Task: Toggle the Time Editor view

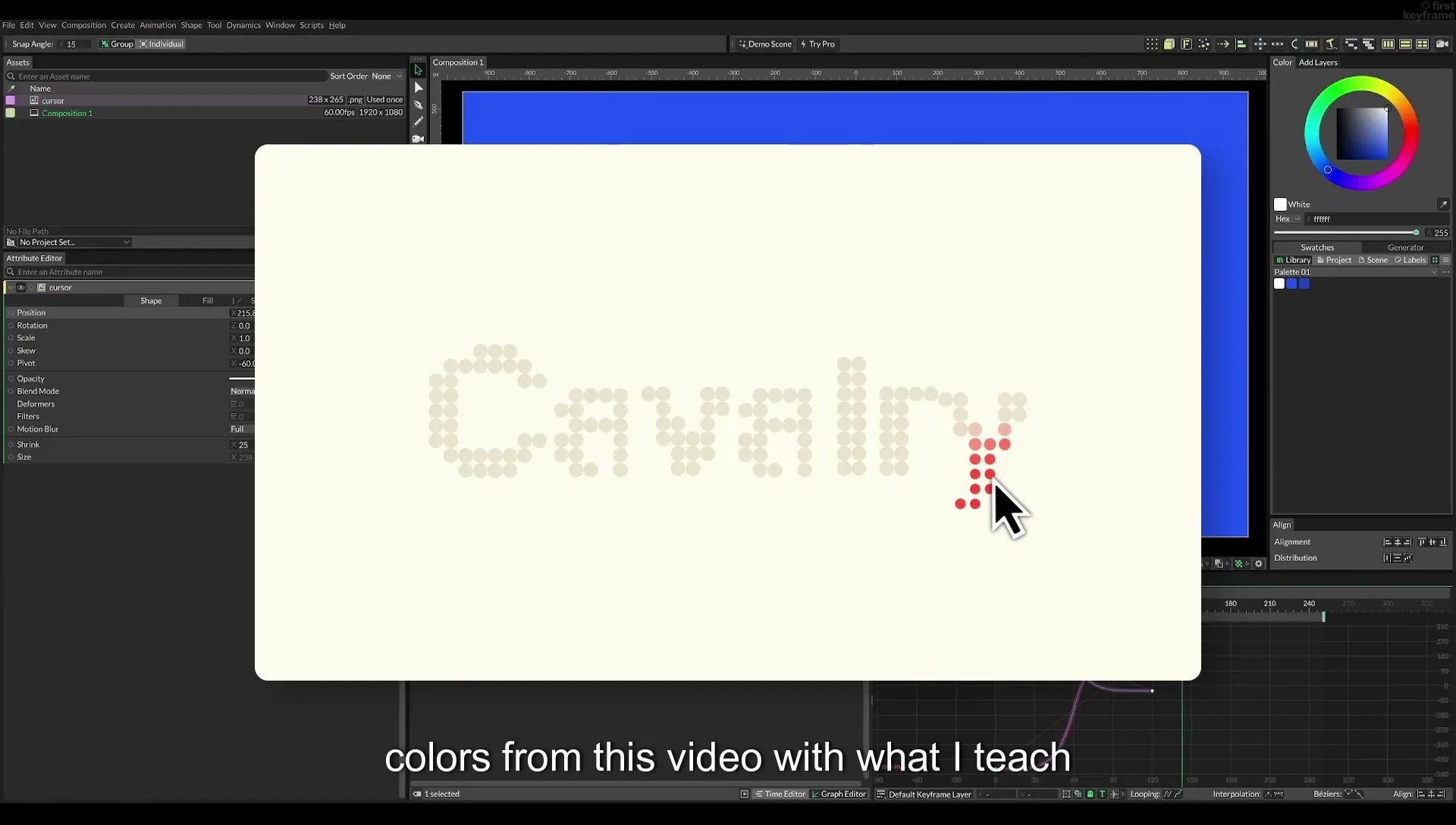Action: coord(780,794)
